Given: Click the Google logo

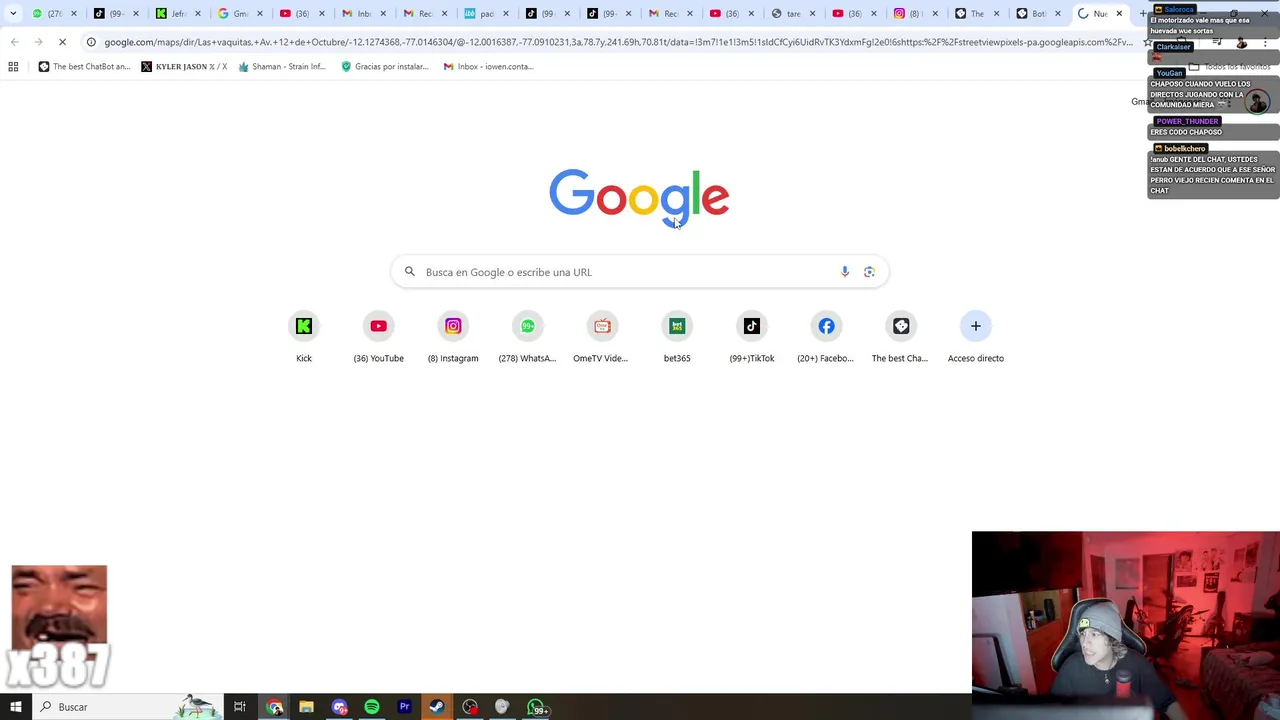Looking at the screenshot, I should [639, 198].
